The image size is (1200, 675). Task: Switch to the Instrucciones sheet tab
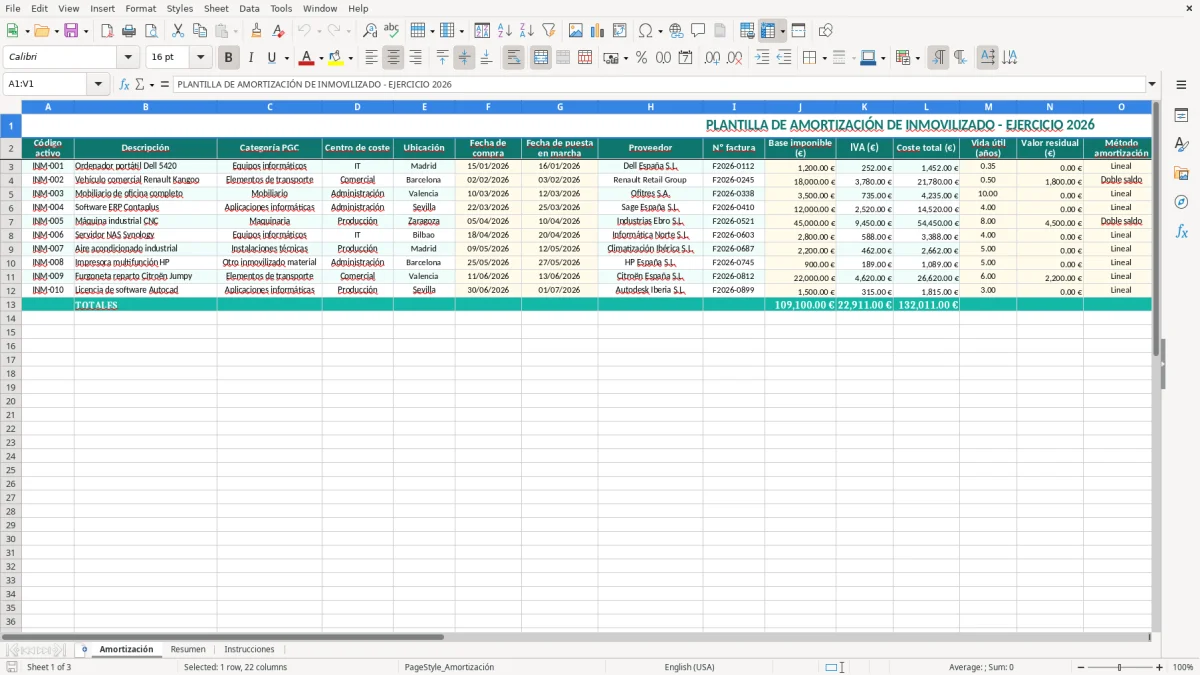point(249,649)
